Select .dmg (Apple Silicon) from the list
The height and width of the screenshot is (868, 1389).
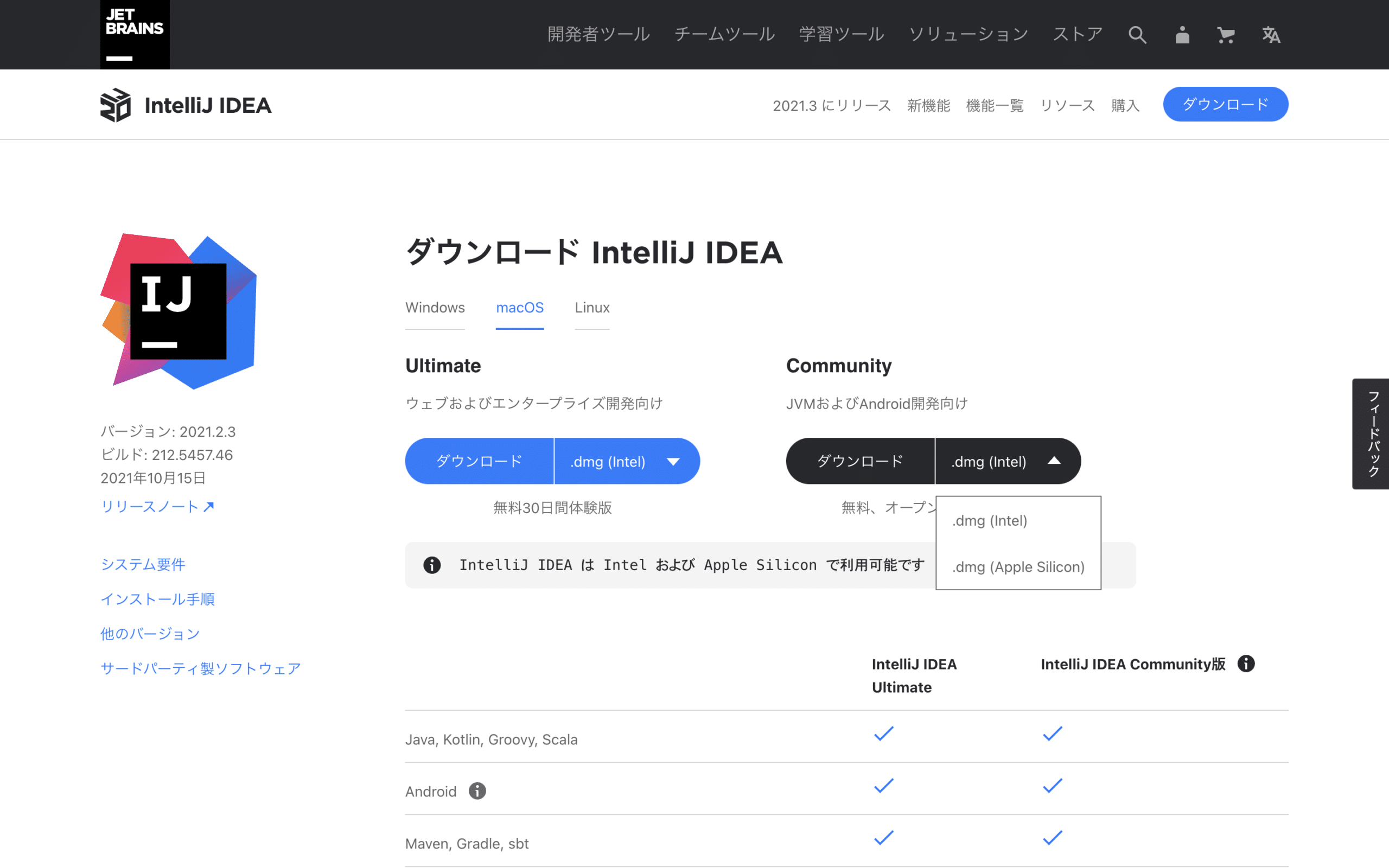(x=1018, y=566)
